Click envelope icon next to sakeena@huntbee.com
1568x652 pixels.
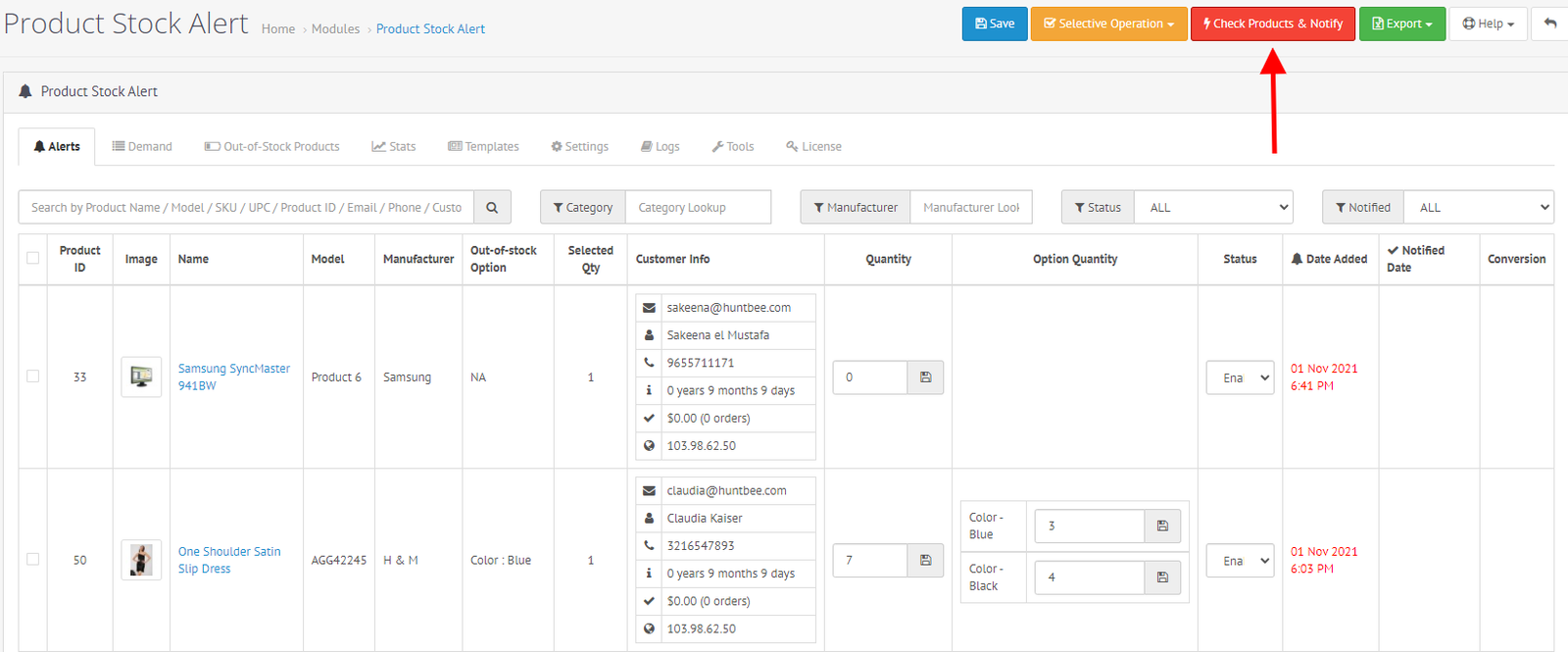coord(649,308)
